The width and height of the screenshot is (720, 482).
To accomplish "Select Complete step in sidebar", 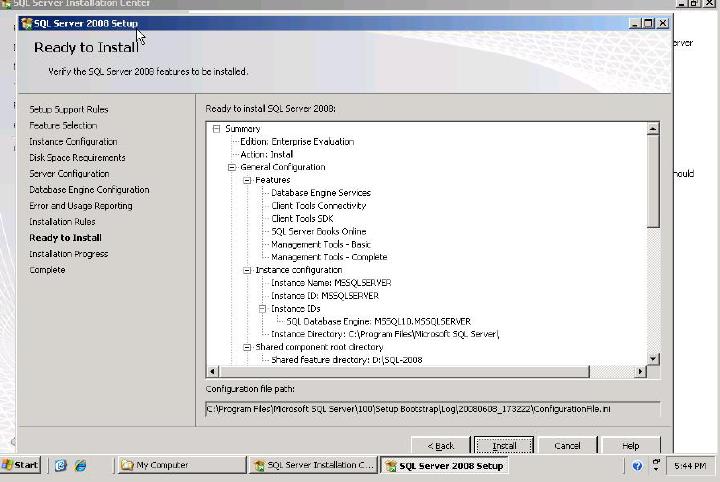I will click(47, 270).
